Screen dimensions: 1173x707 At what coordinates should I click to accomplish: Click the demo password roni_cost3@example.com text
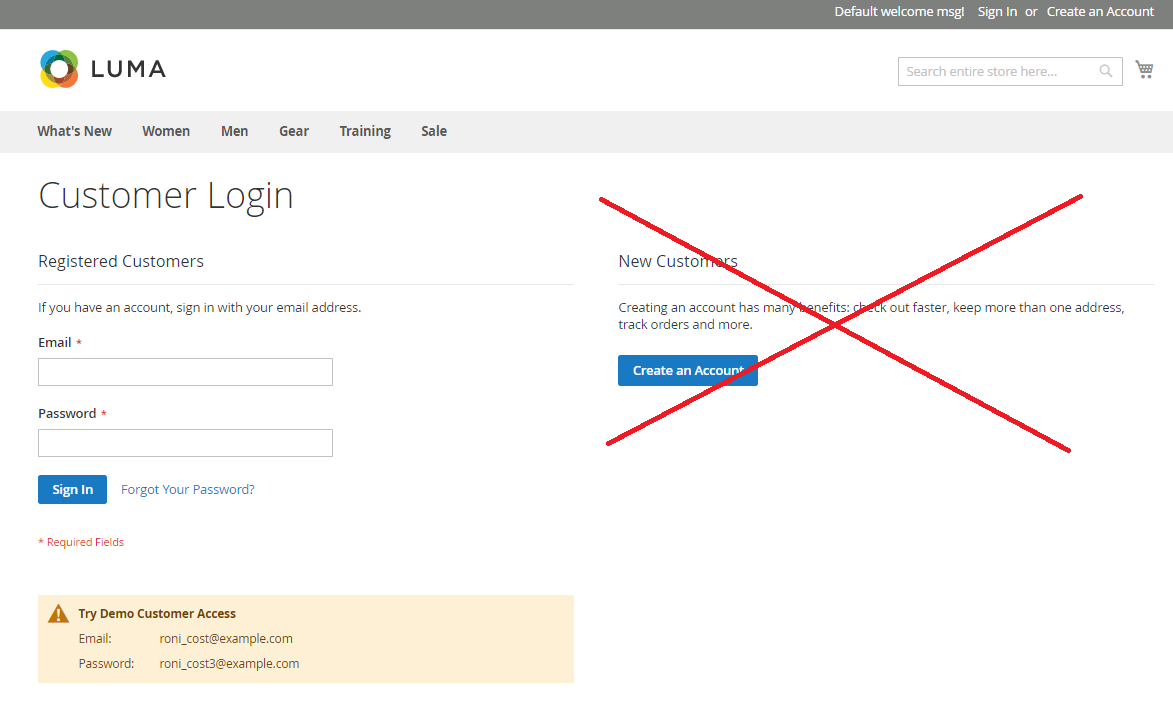coord(229,664)
